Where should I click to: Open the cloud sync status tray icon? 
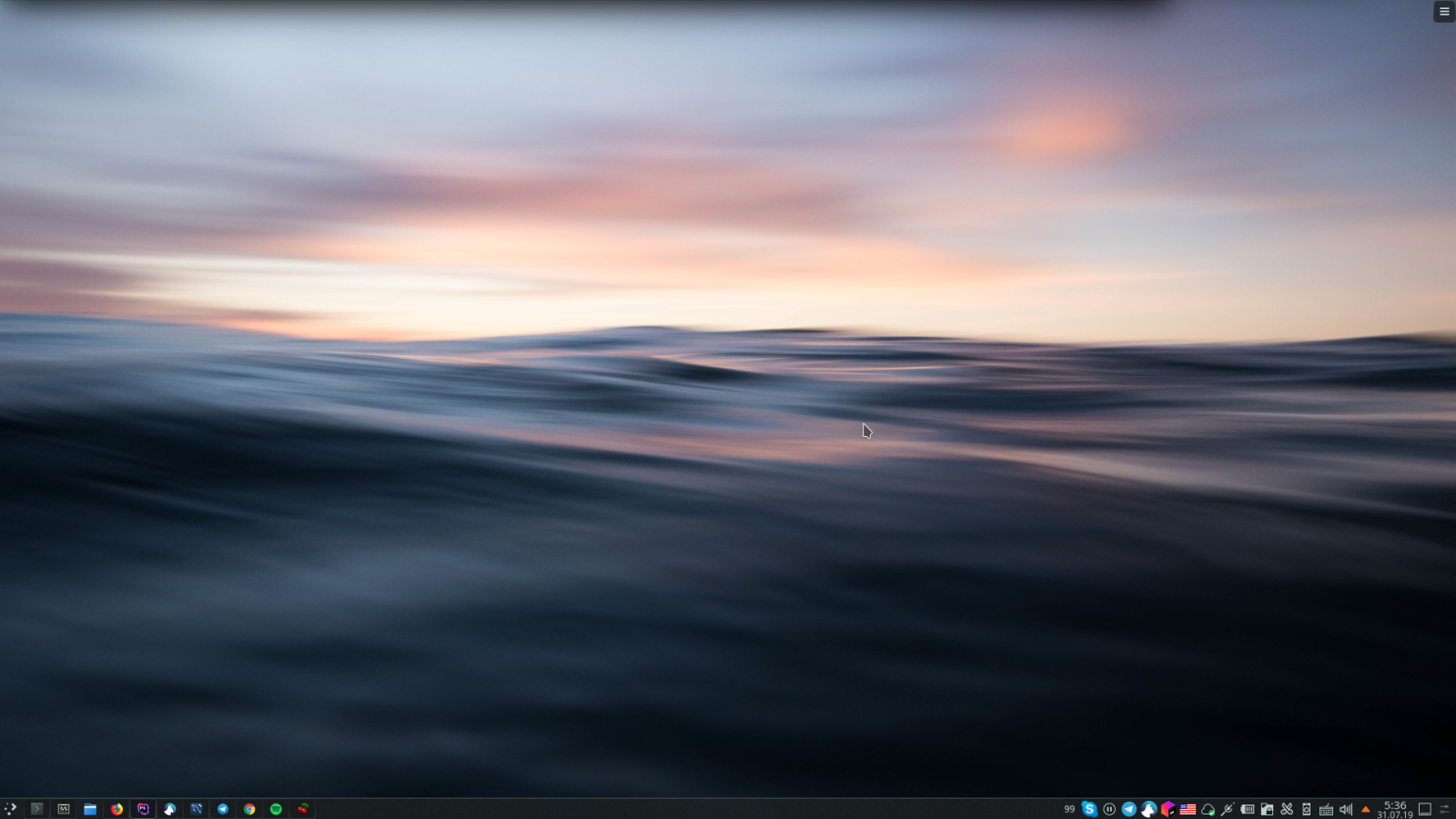[1208, 808]
